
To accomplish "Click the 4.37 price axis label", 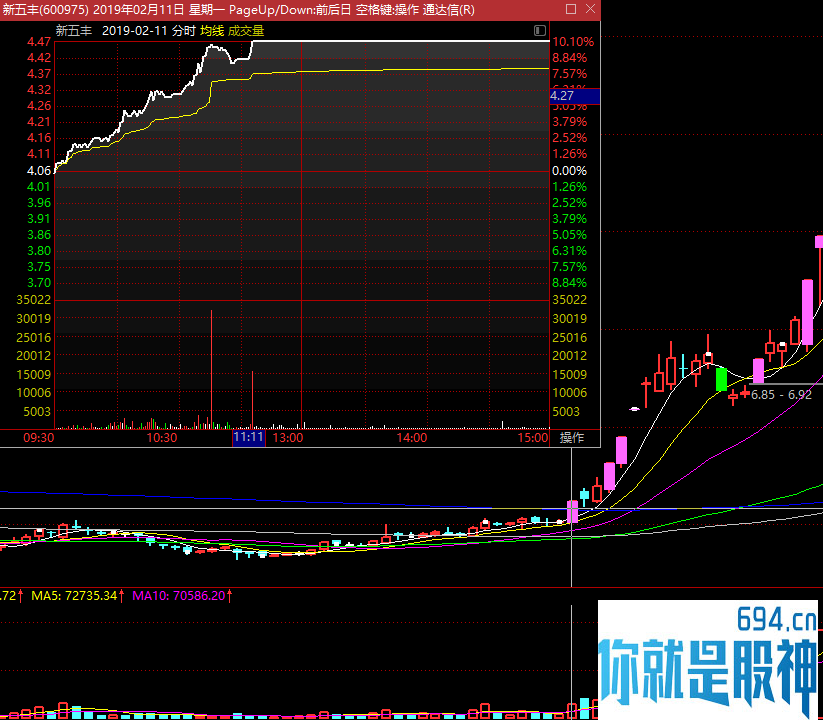I will (x=39, y=74).
